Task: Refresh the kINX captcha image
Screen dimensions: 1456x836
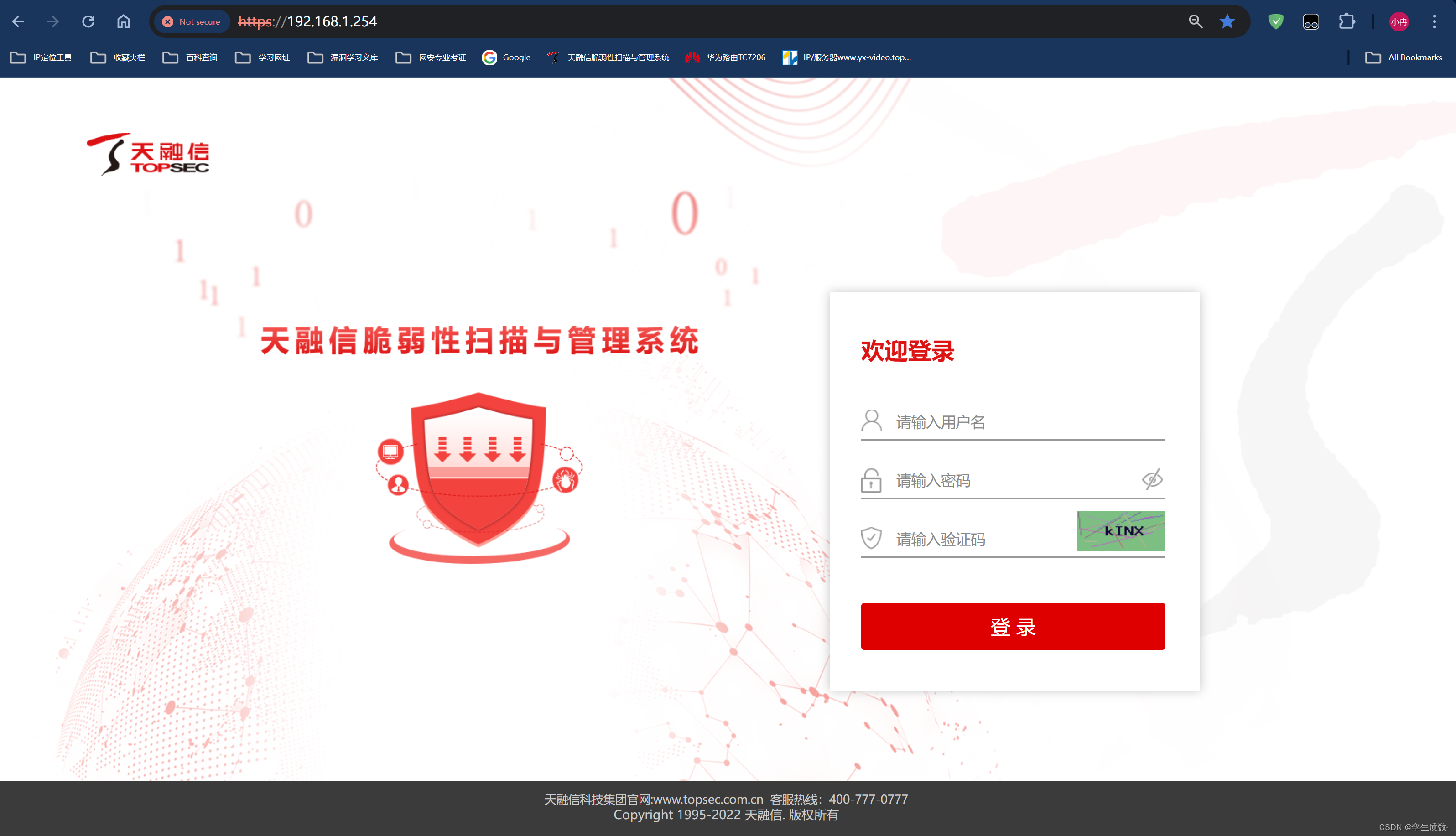Action: [x=1121, y=530]
